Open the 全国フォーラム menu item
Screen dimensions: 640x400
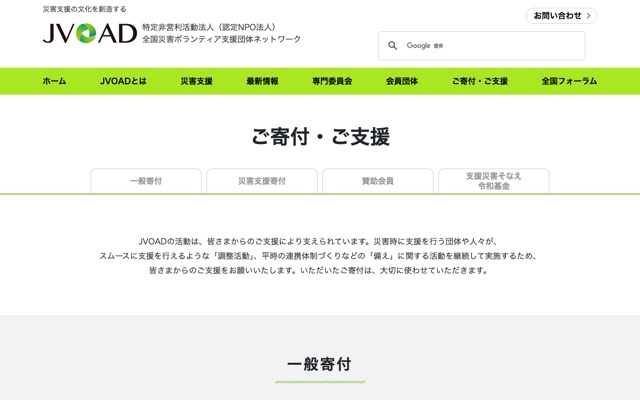click(569, 81)
